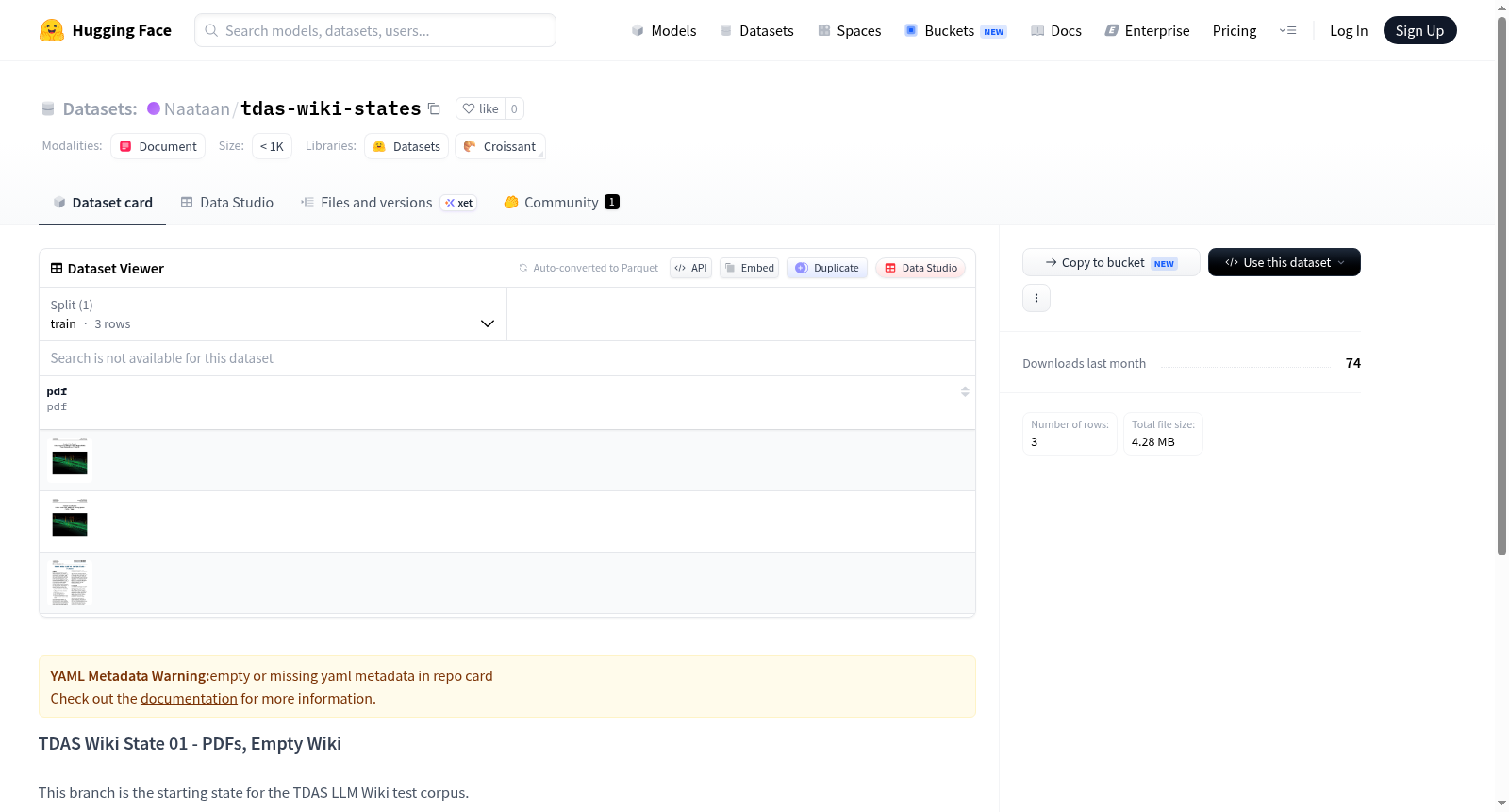Open Docs in top navigation
1509x812 pixels.
click(x=1056, y=30)
